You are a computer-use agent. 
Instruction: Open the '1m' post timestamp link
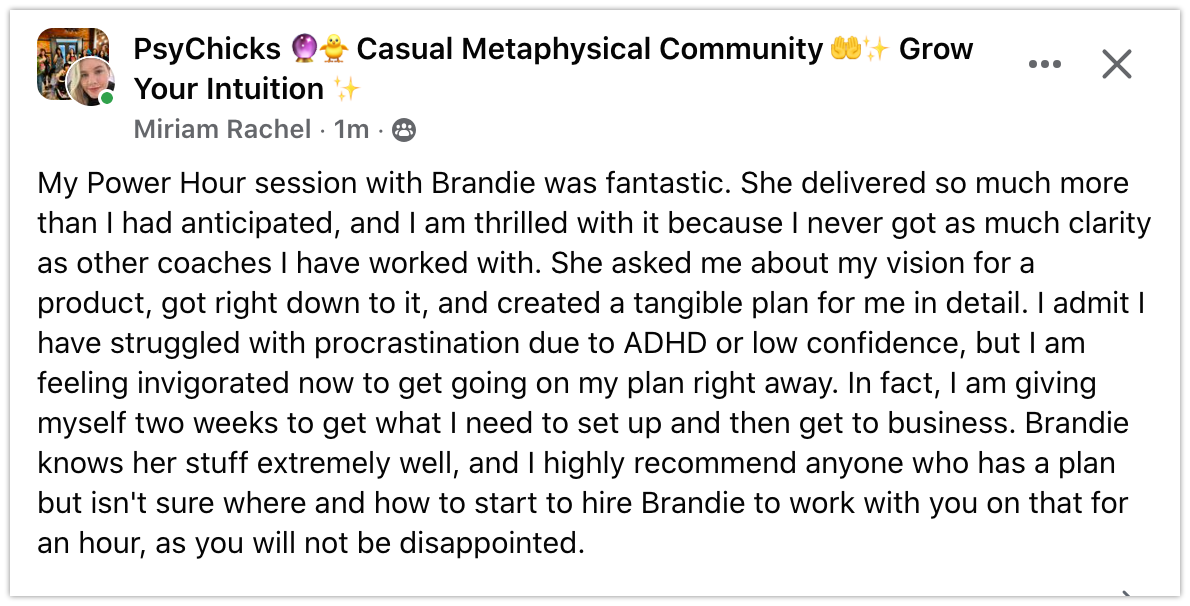pyautogui.click(x=351, y=129)
